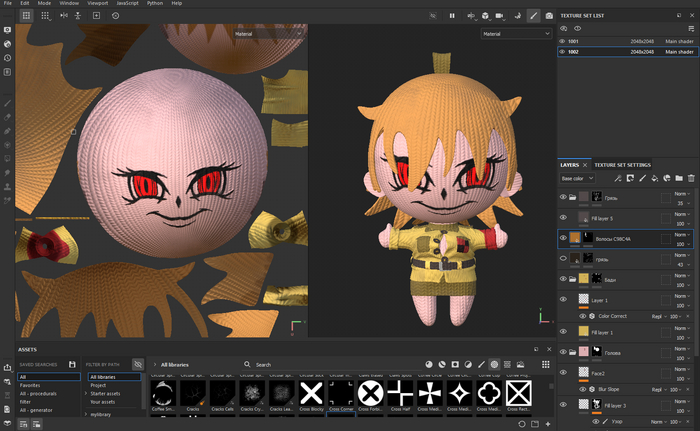The width and height of the screenshot is (700, 431).
Task: Toggle visibility of texture set 1001
Action: [562, 41]
